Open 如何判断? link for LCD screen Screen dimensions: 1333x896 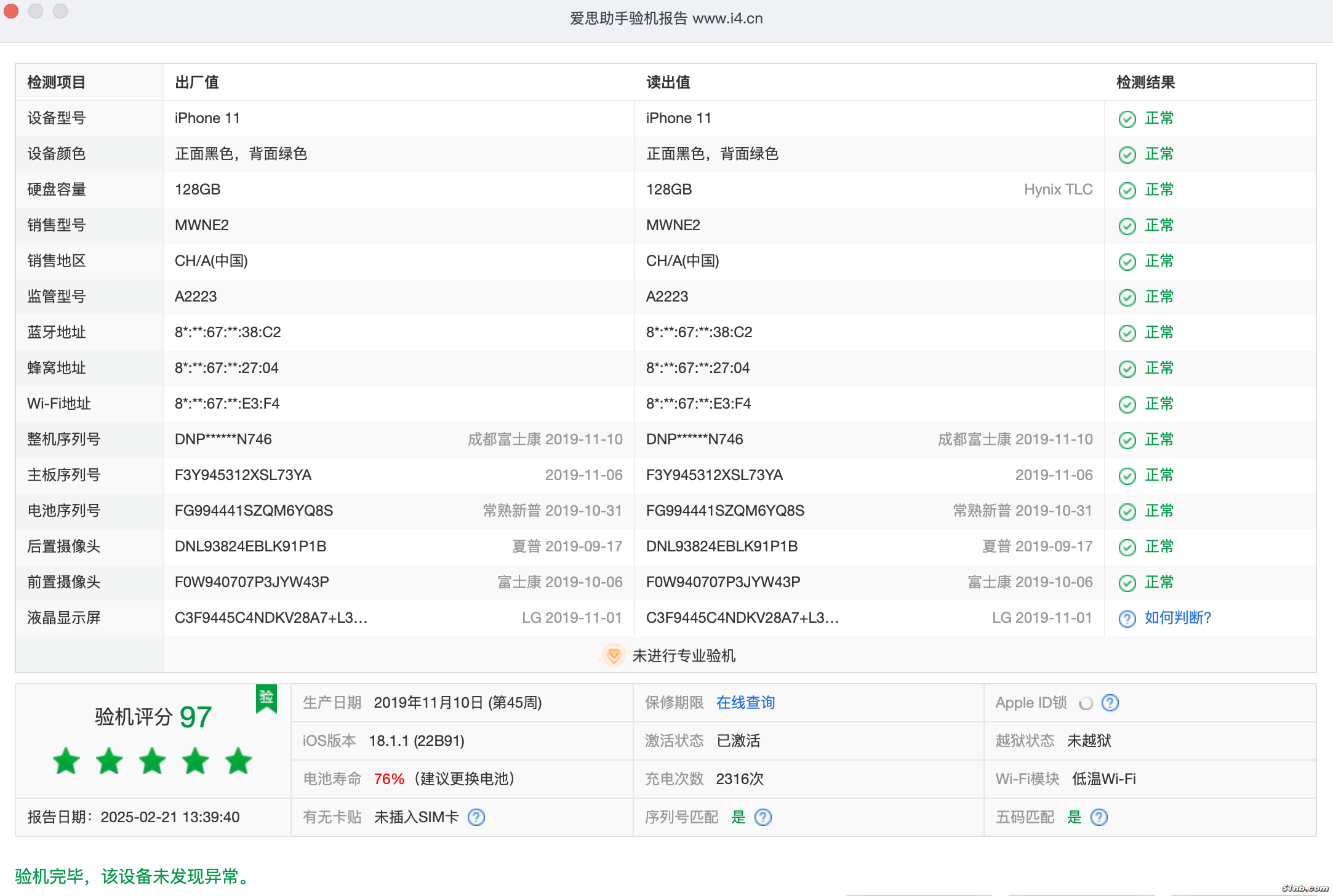1177,618
